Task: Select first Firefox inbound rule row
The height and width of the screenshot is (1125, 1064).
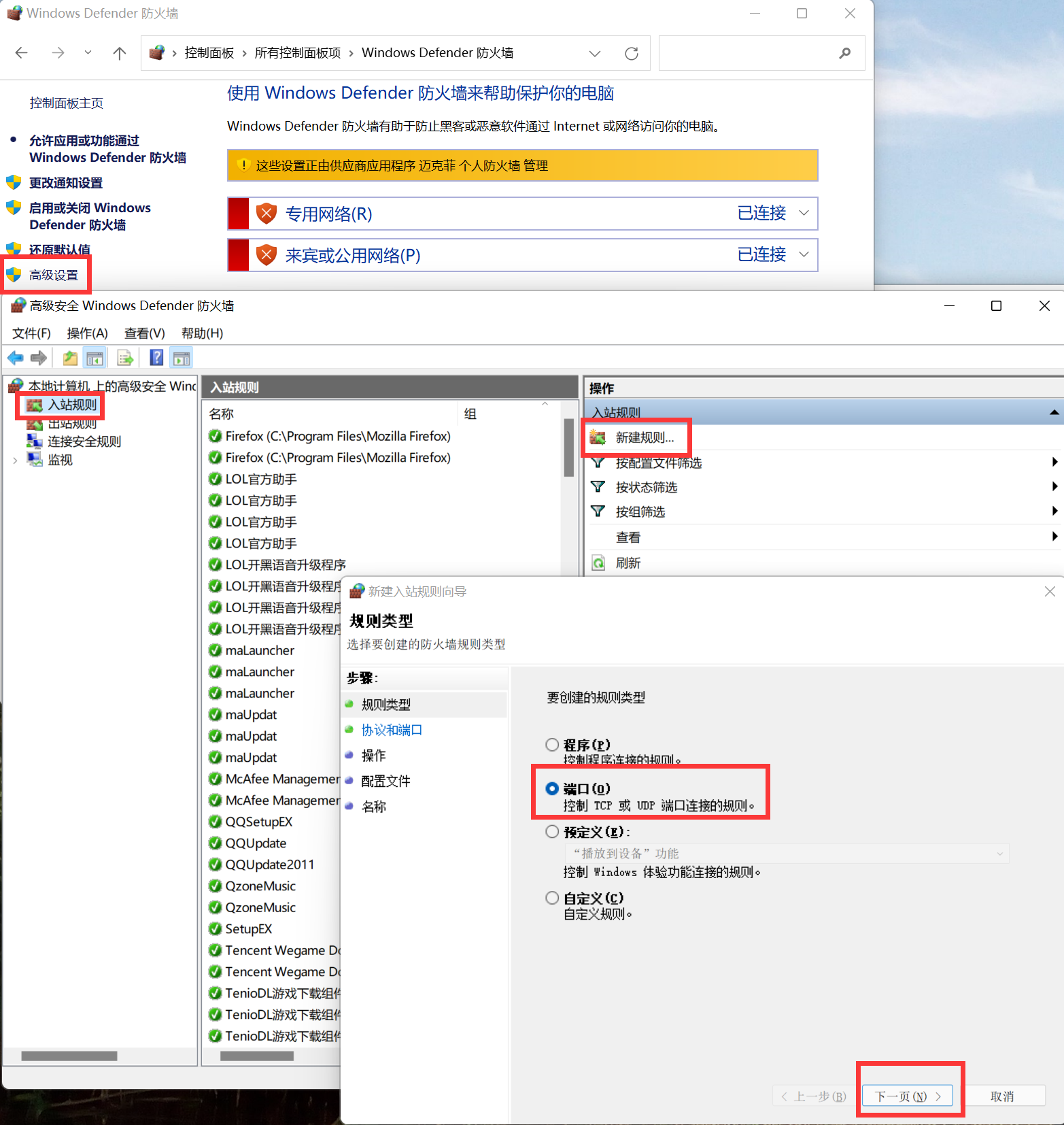Action: (338, 436)
